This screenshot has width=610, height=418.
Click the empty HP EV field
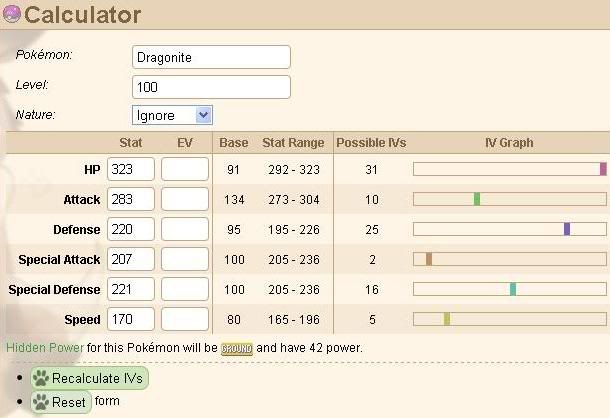(x=185, y=169)
